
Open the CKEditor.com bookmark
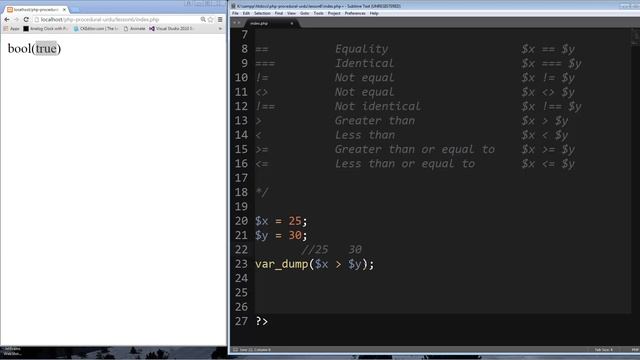96,29
